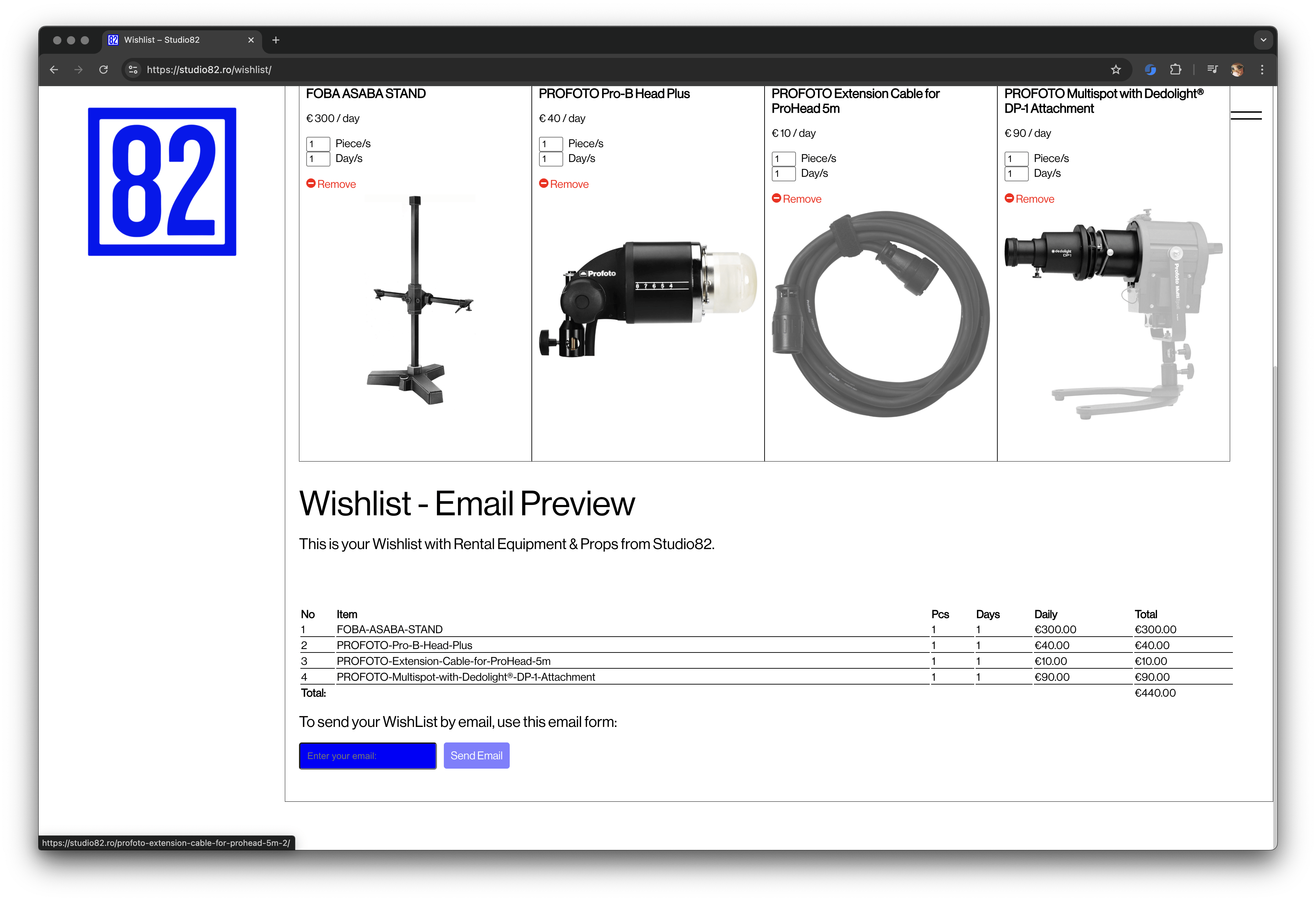Focus the Enter your email field
Image resolution: width=1316 pixels, height=901 pixels.
(368, 756)
